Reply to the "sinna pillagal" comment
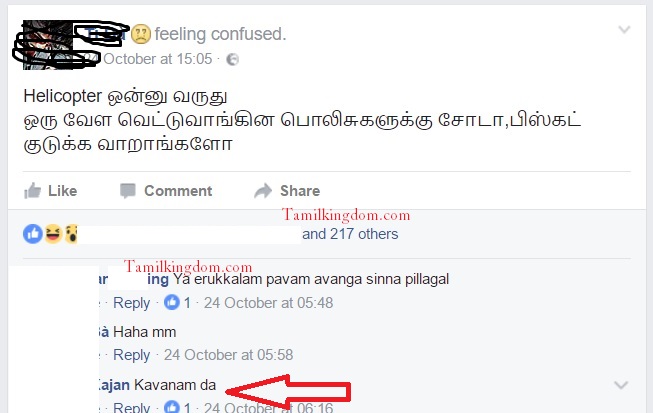Screen dimensions: 653x413 tap(132, 303)
